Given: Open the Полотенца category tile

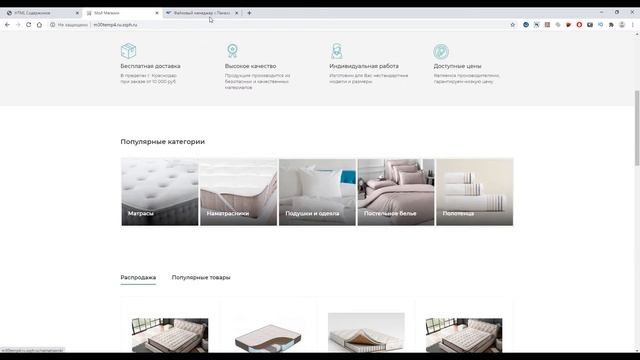Looking at the screenshot, I should coord(475,192).
